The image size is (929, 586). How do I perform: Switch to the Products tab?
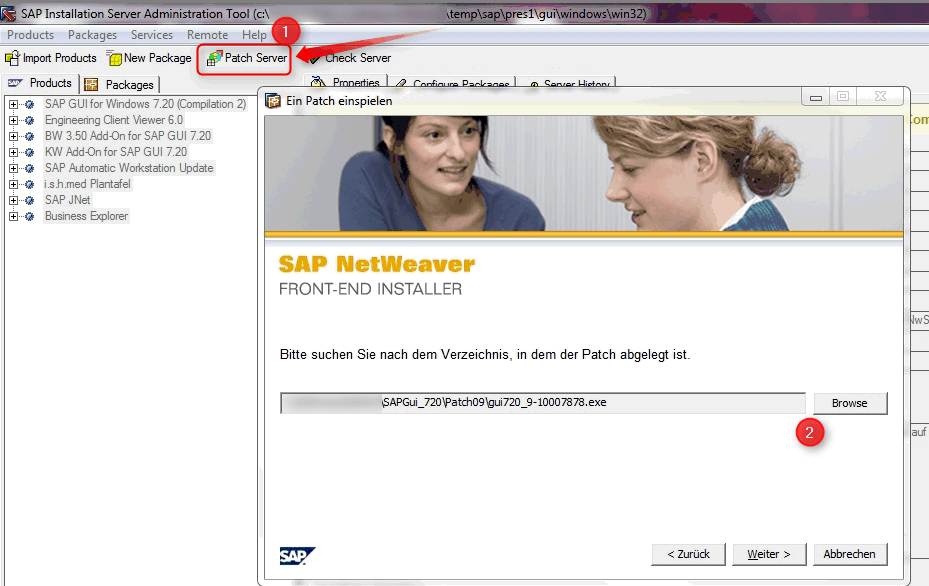tap(40, 83)
